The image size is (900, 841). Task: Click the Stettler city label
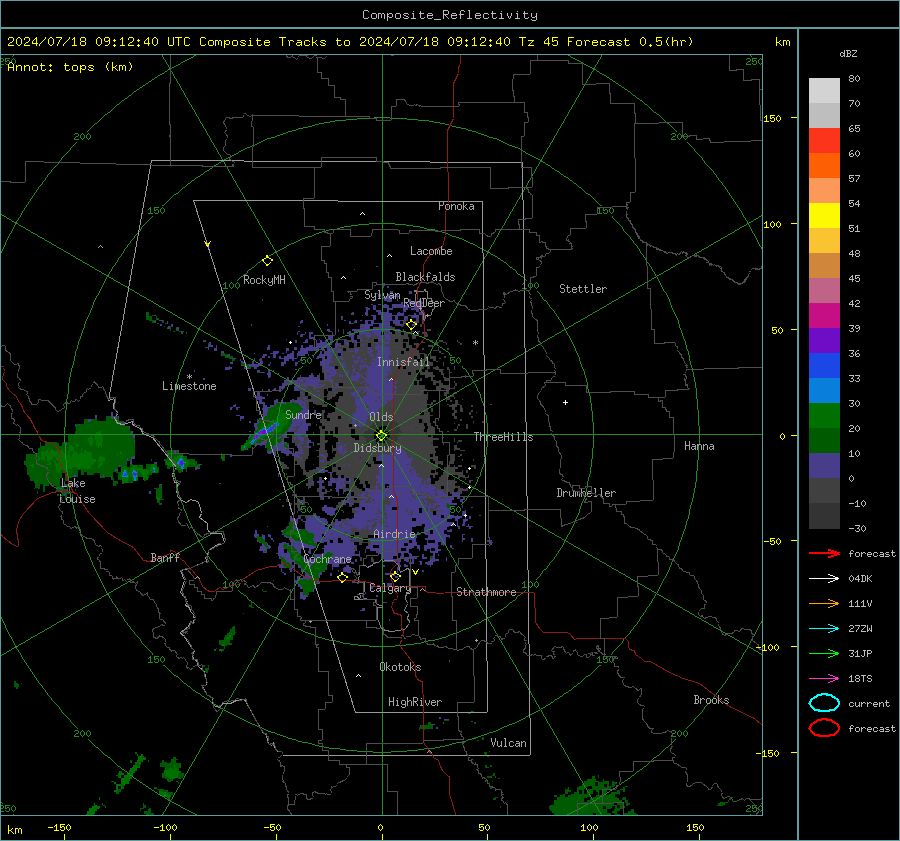pyautogui.click(x=583, y=289)
